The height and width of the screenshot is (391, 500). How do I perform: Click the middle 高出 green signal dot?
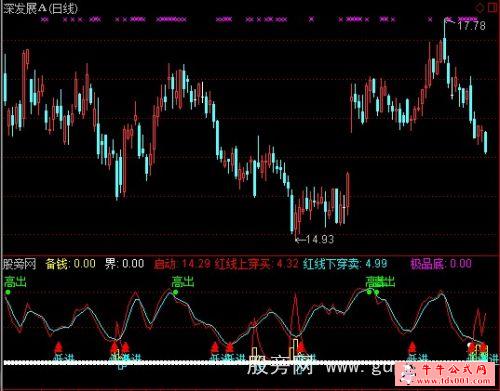coord(176,292)
